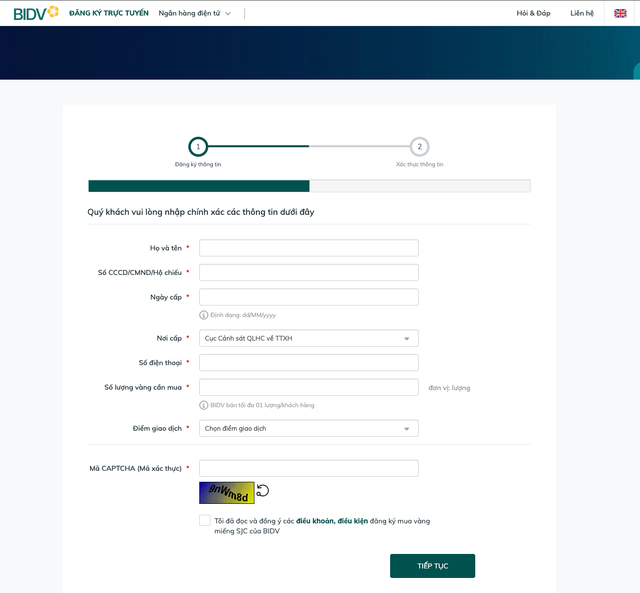Focus the Số lượng vàng cần mua field

click(309, 387)
